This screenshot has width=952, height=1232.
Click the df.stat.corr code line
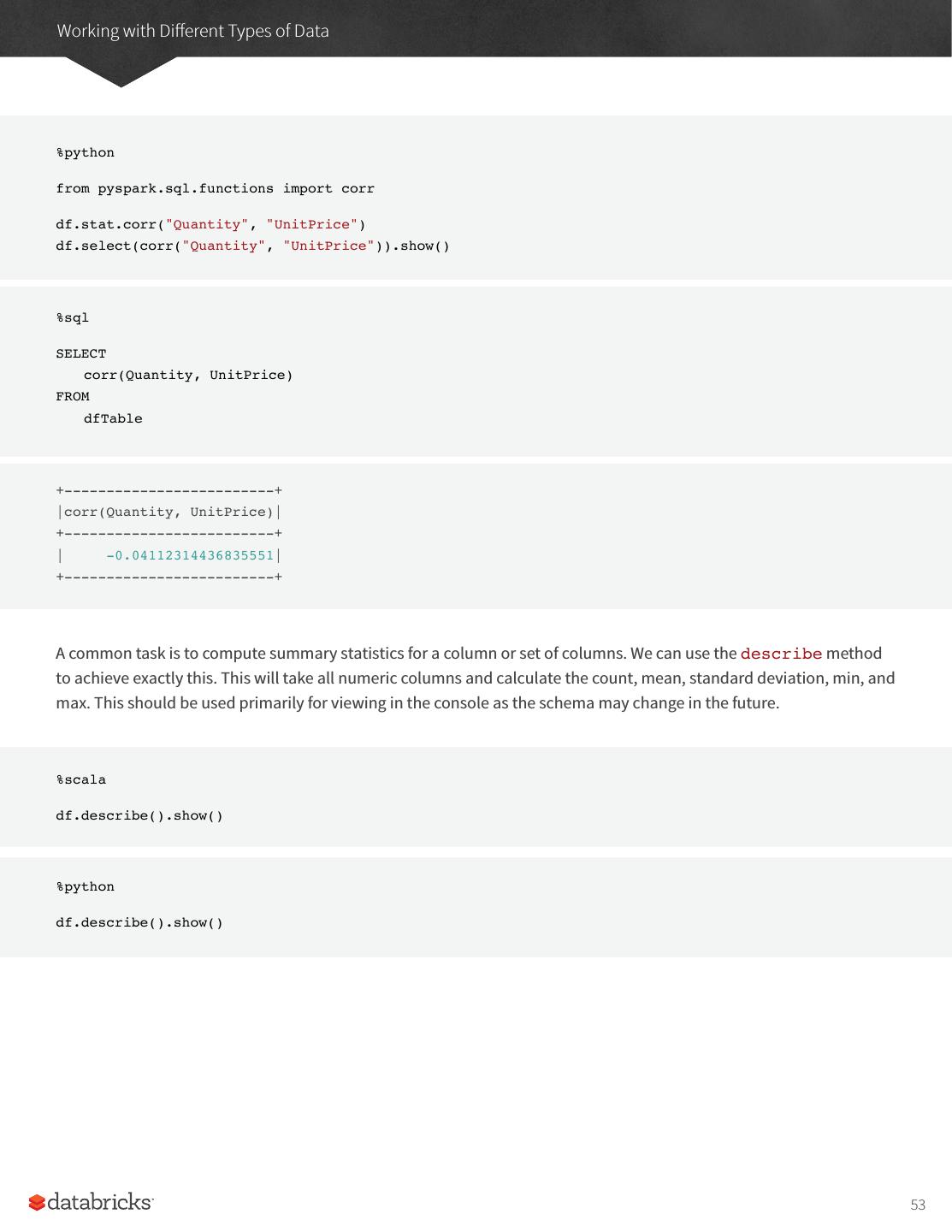[210, 224]
